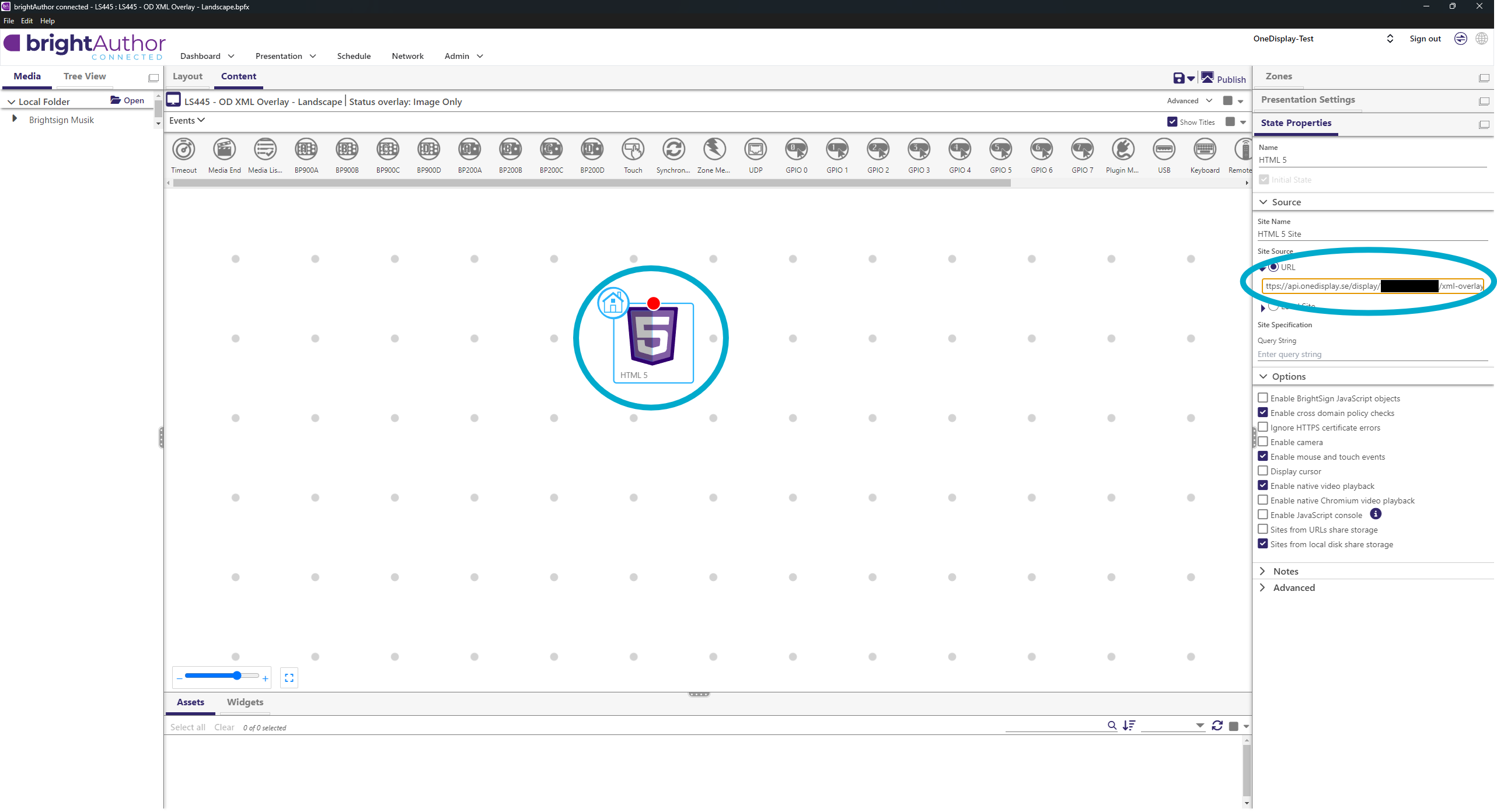1497x812 pixels.
Task: Open the Widgets tab
Action: click(245, 702)
